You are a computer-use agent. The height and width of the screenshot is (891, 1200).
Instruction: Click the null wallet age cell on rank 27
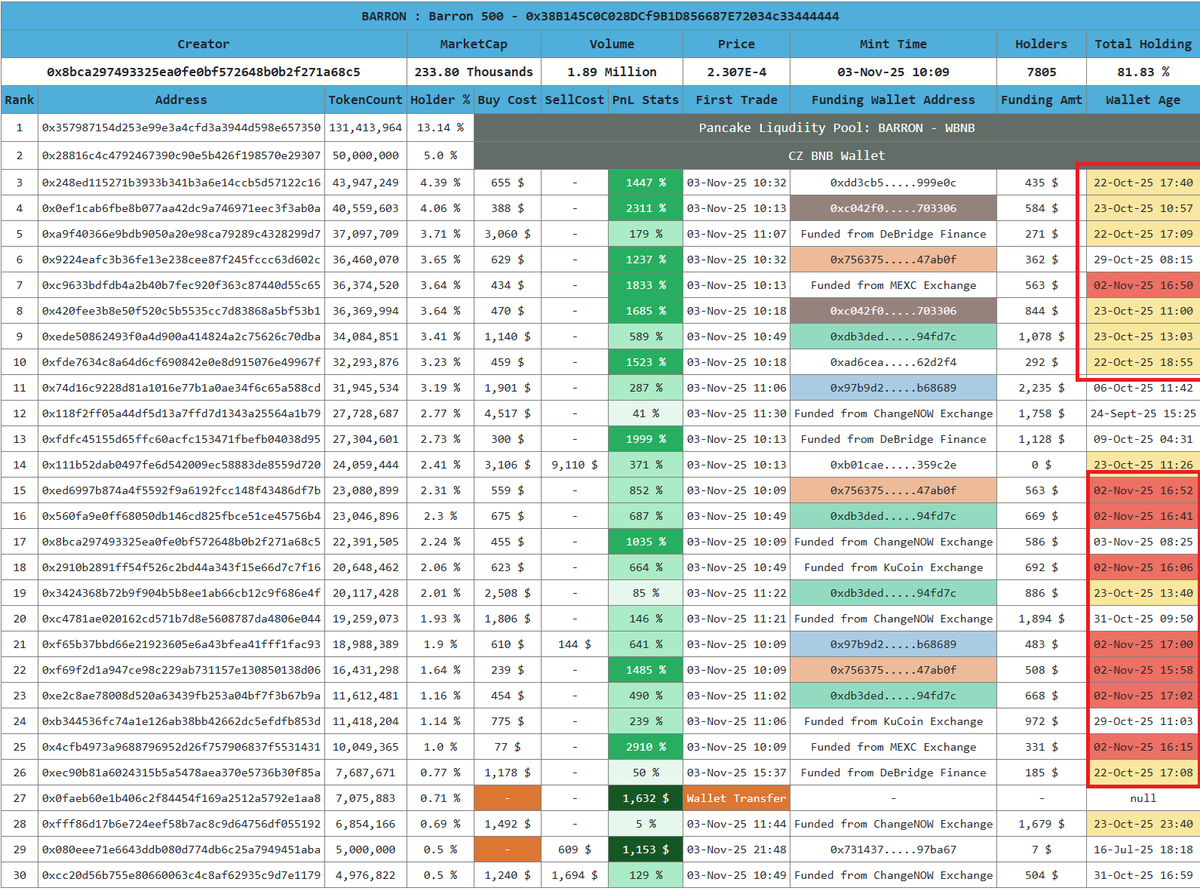[1143, 798]
